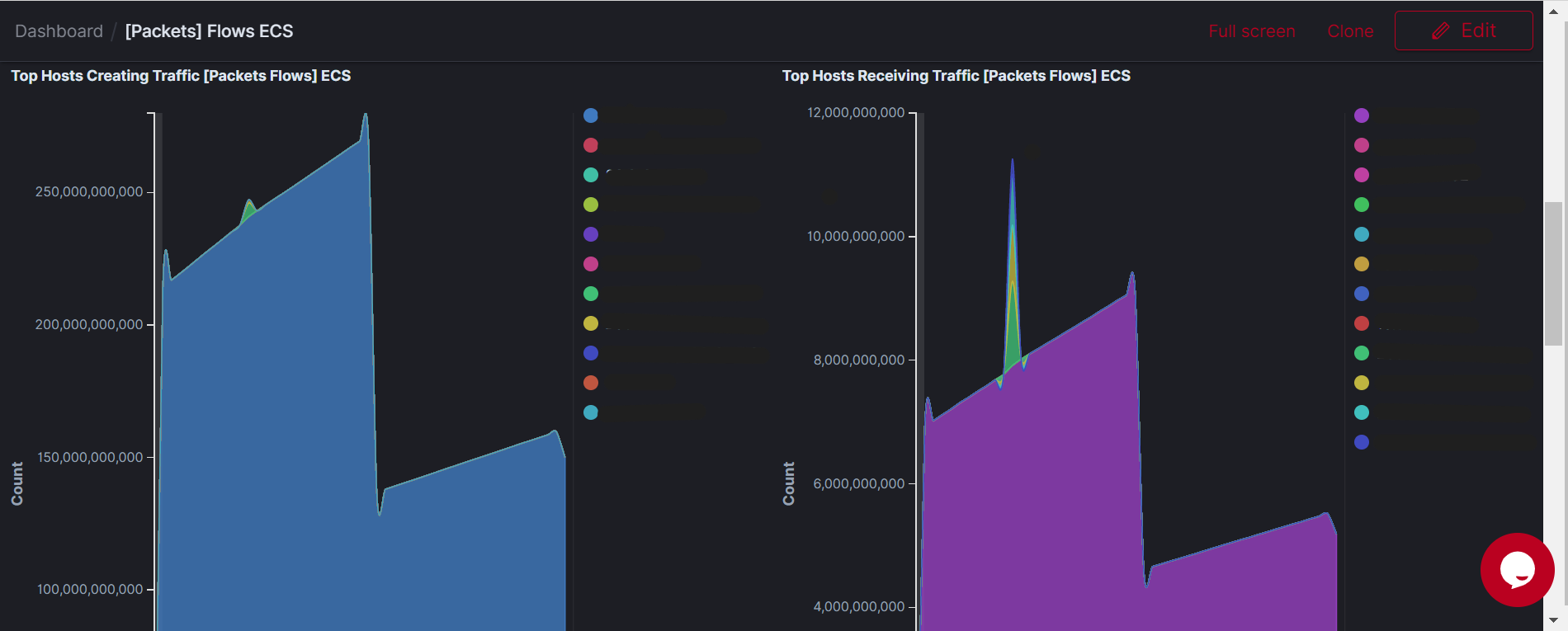The width and height of the screenshot is (1568, 631).
Task: Click the 100,000,000,000 axis label
Action: coord(90,590)
